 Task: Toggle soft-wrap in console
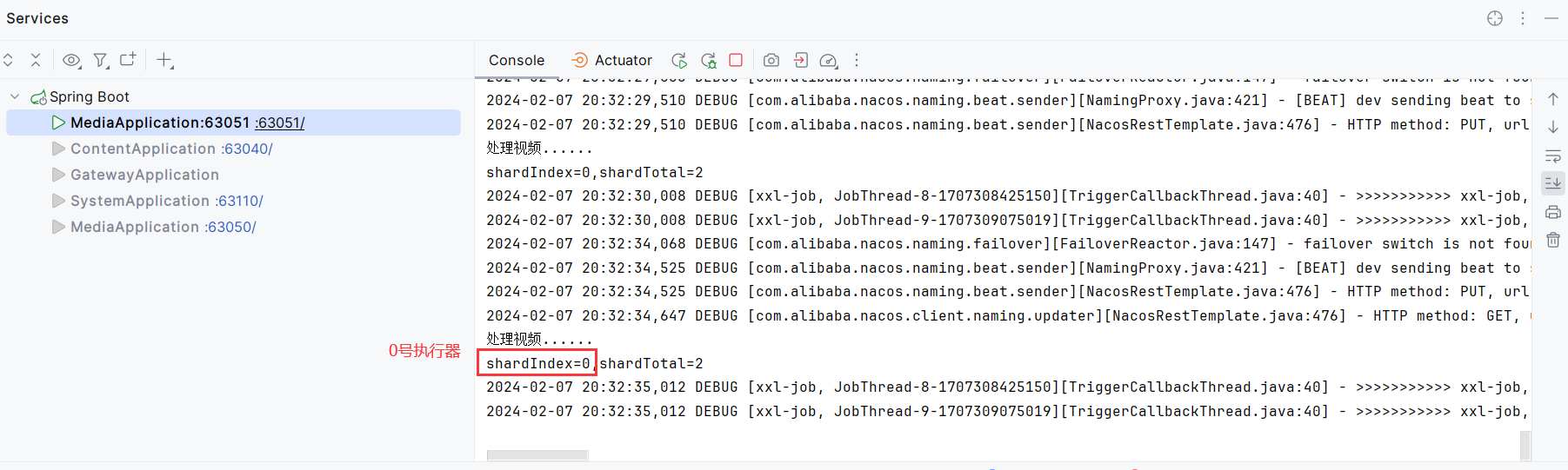point(1553,156)
